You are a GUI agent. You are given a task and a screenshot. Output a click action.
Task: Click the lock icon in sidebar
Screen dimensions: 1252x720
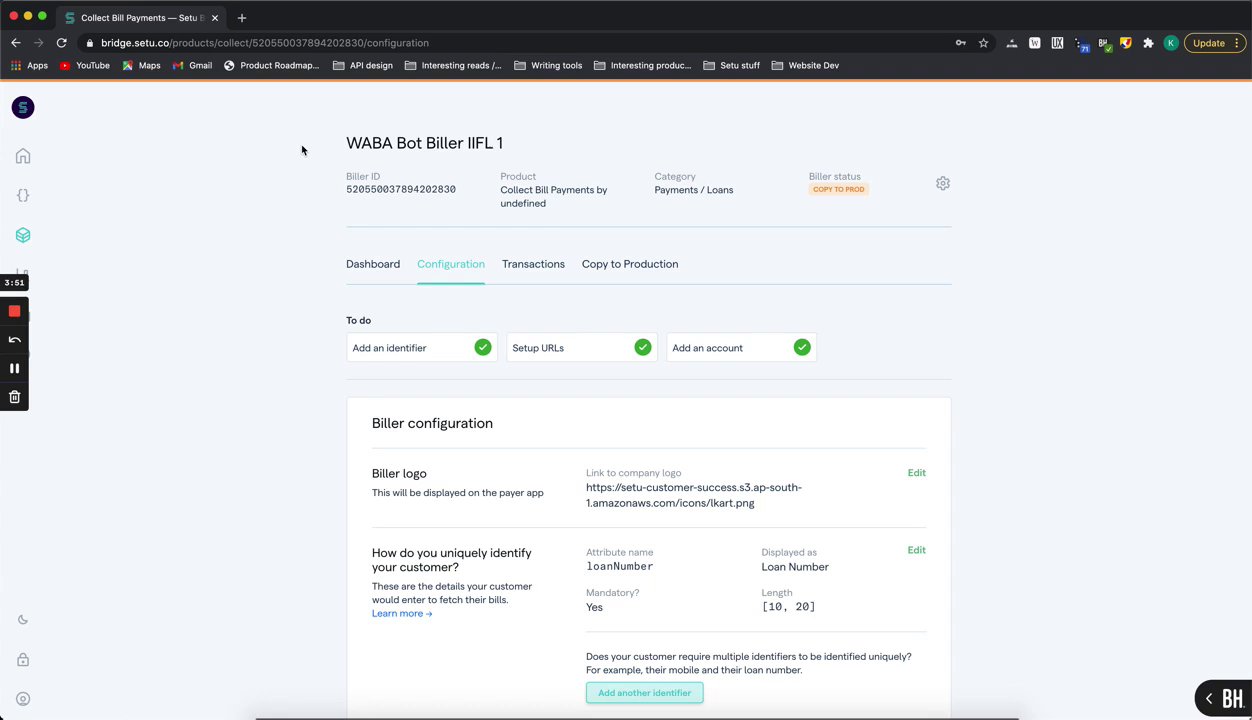tap(23, 660)
